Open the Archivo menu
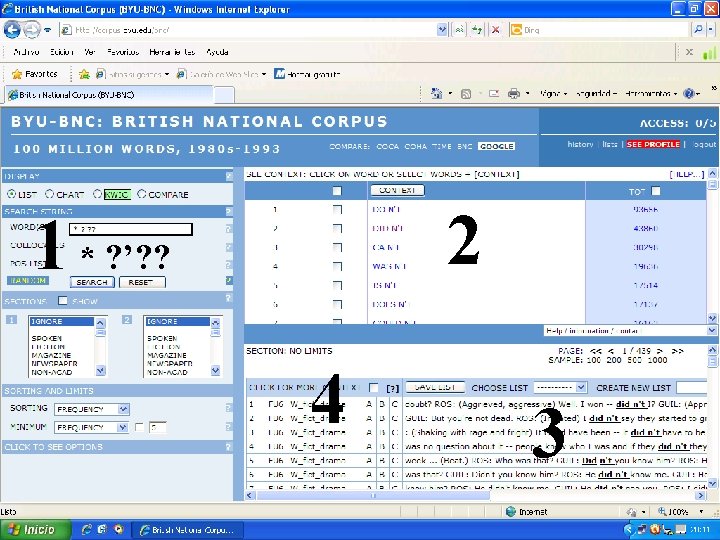 [x=27, y=52]
